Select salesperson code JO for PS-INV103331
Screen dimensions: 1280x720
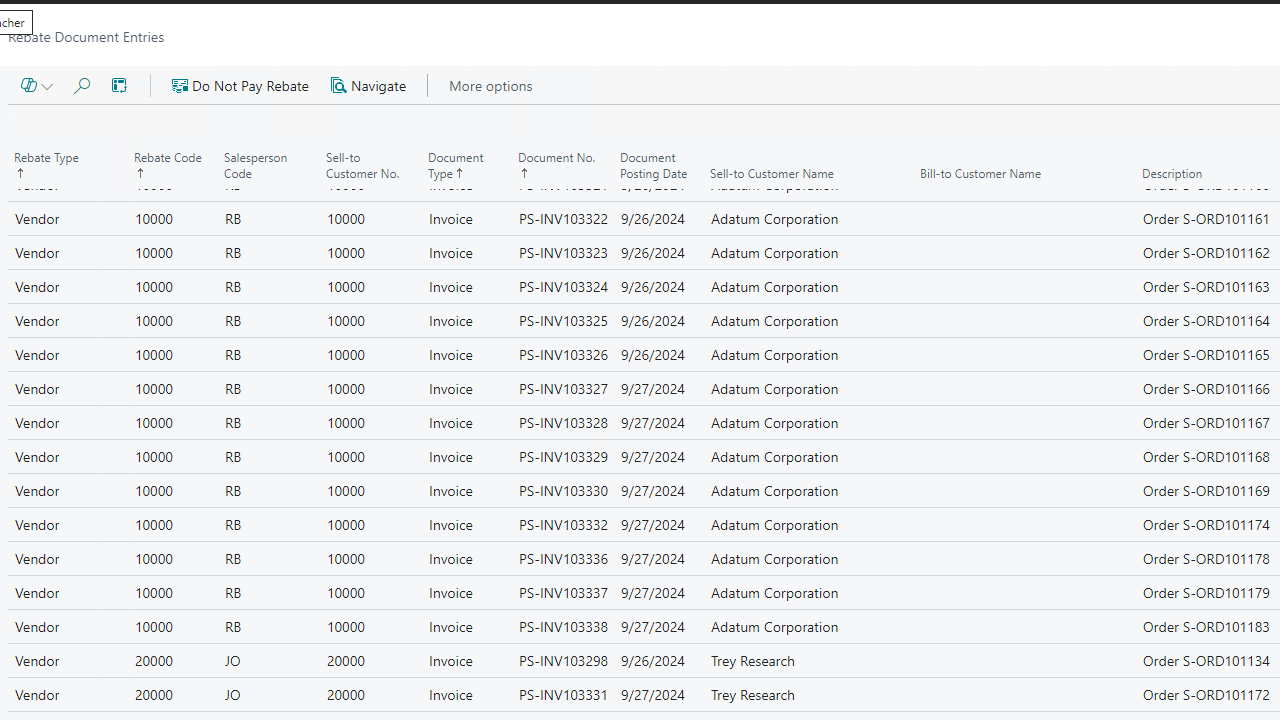tap(233, 695)
